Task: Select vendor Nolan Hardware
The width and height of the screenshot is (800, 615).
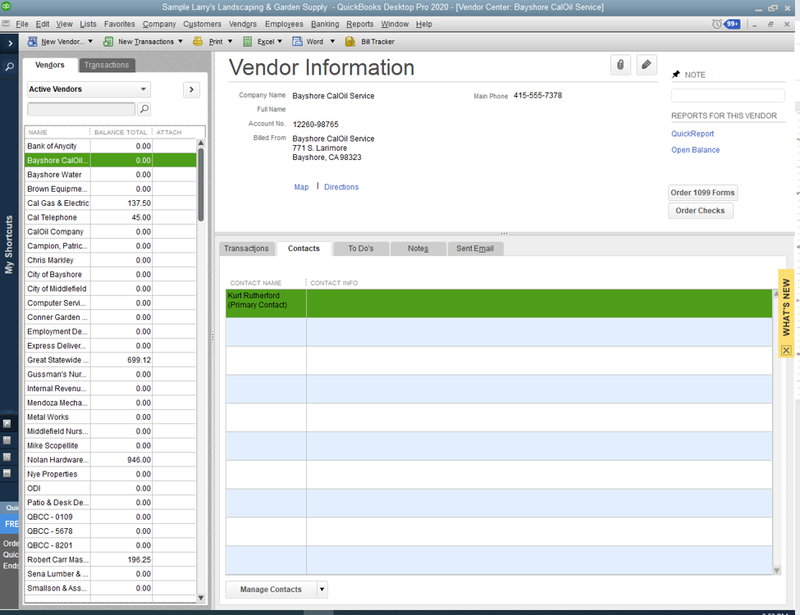Action: 110,460
